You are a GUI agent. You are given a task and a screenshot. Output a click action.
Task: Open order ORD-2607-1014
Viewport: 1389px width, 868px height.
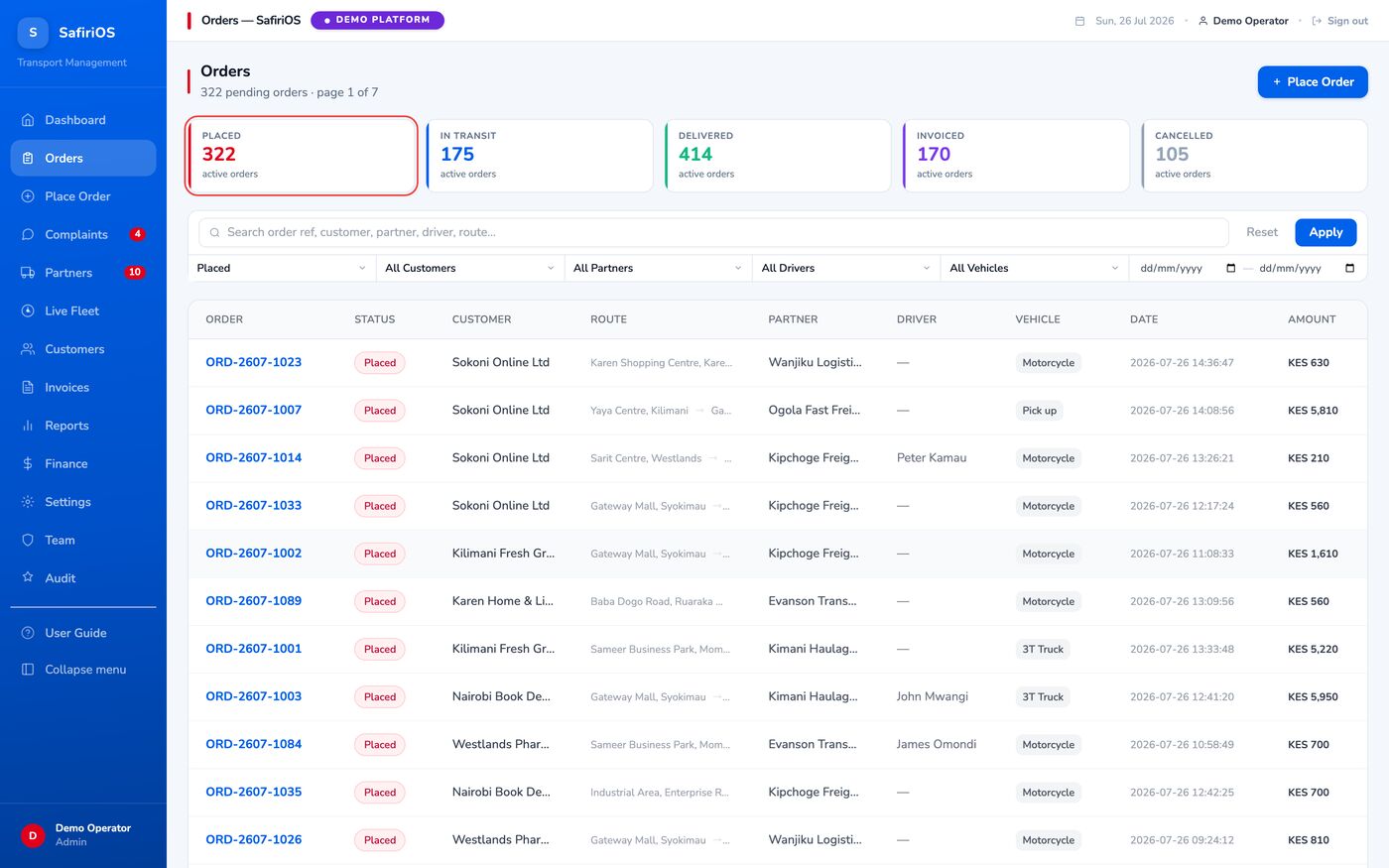254,457
